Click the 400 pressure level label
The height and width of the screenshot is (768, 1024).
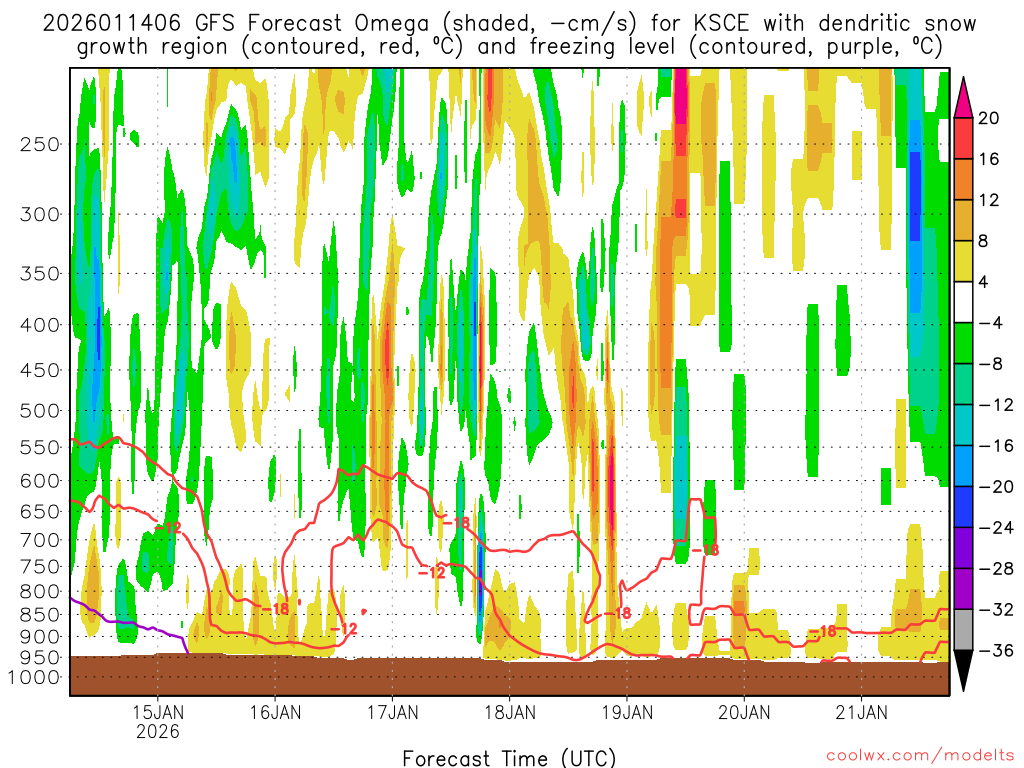[x=40, y=325]
